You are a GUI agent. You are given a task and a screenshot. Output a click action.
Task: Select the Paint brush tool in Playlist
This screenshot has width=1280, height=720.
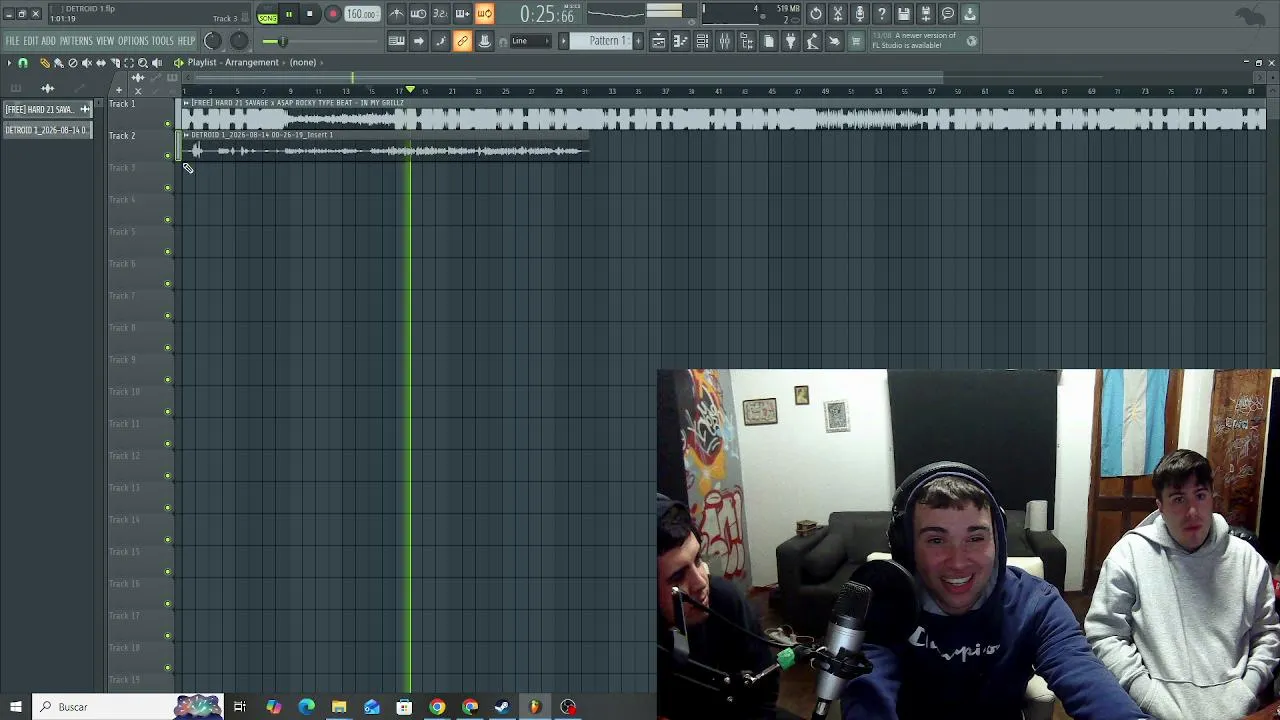click(58, 63)
